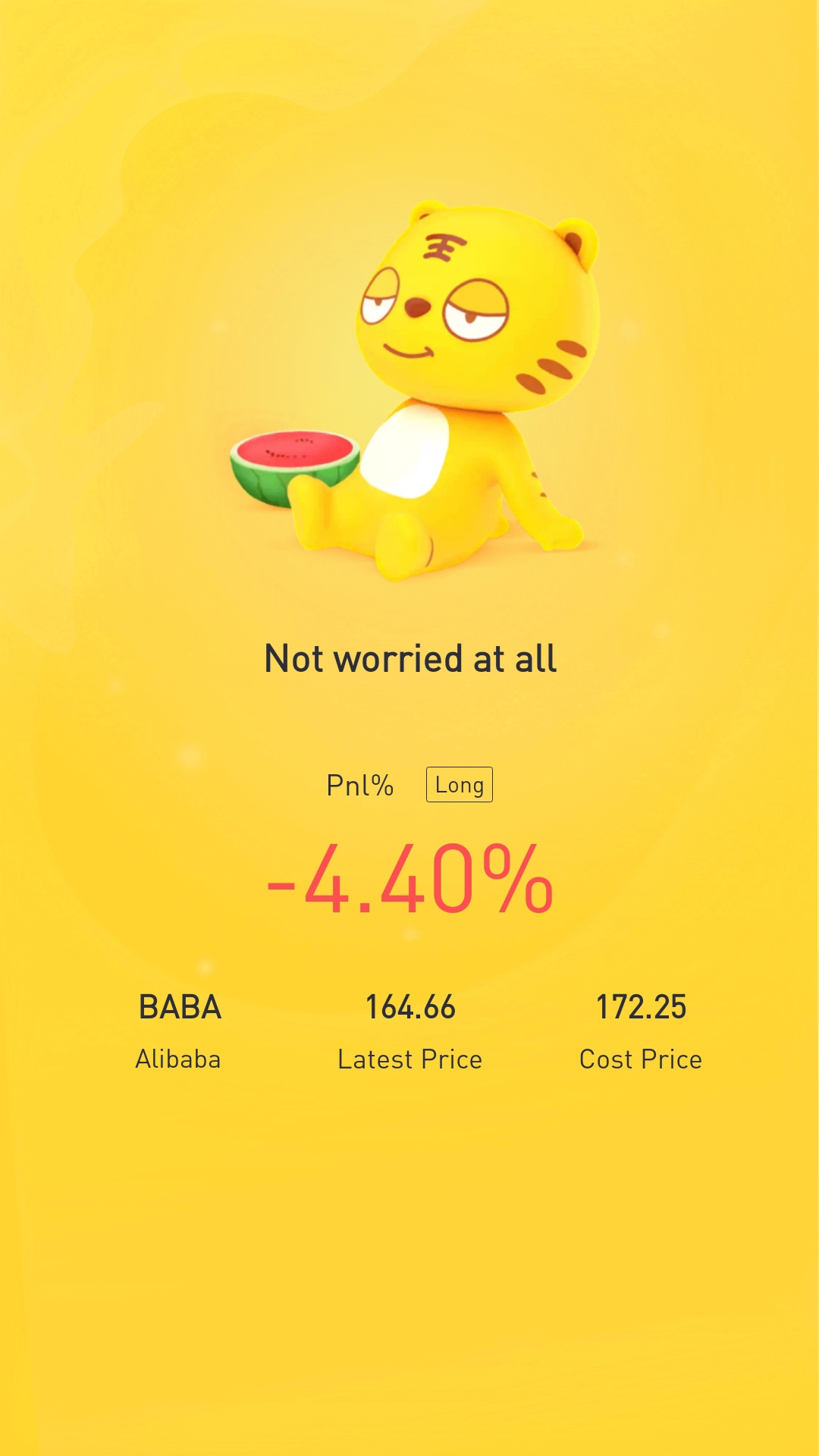
Task: Tap the 'Not worried at all' caption
Action: pos(410,658)
